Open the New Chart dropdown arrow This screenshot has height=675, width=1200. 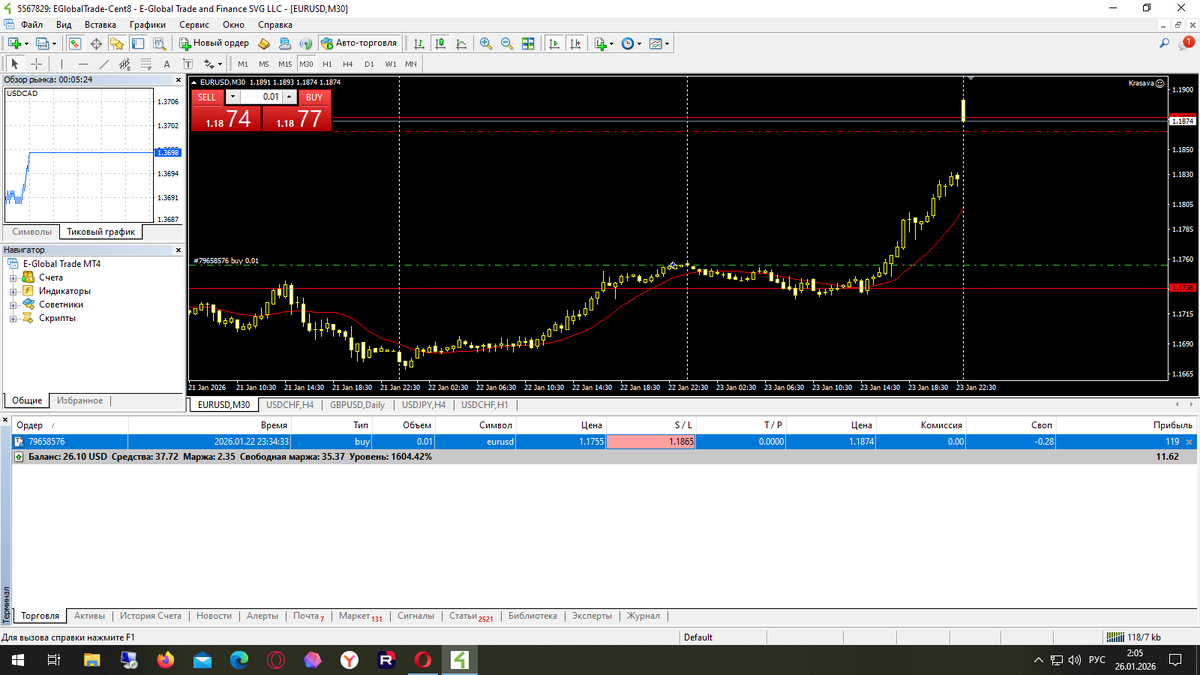26,44
